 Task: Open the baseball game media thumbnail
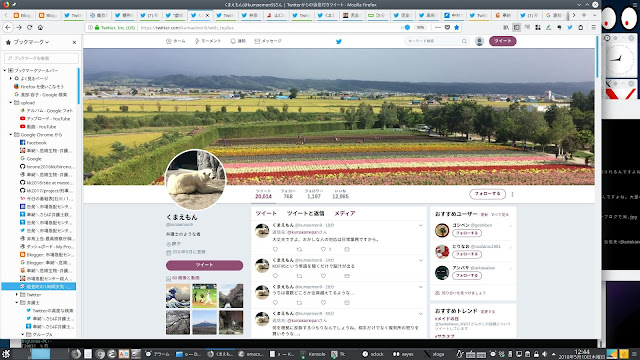(x=204, y=296)
